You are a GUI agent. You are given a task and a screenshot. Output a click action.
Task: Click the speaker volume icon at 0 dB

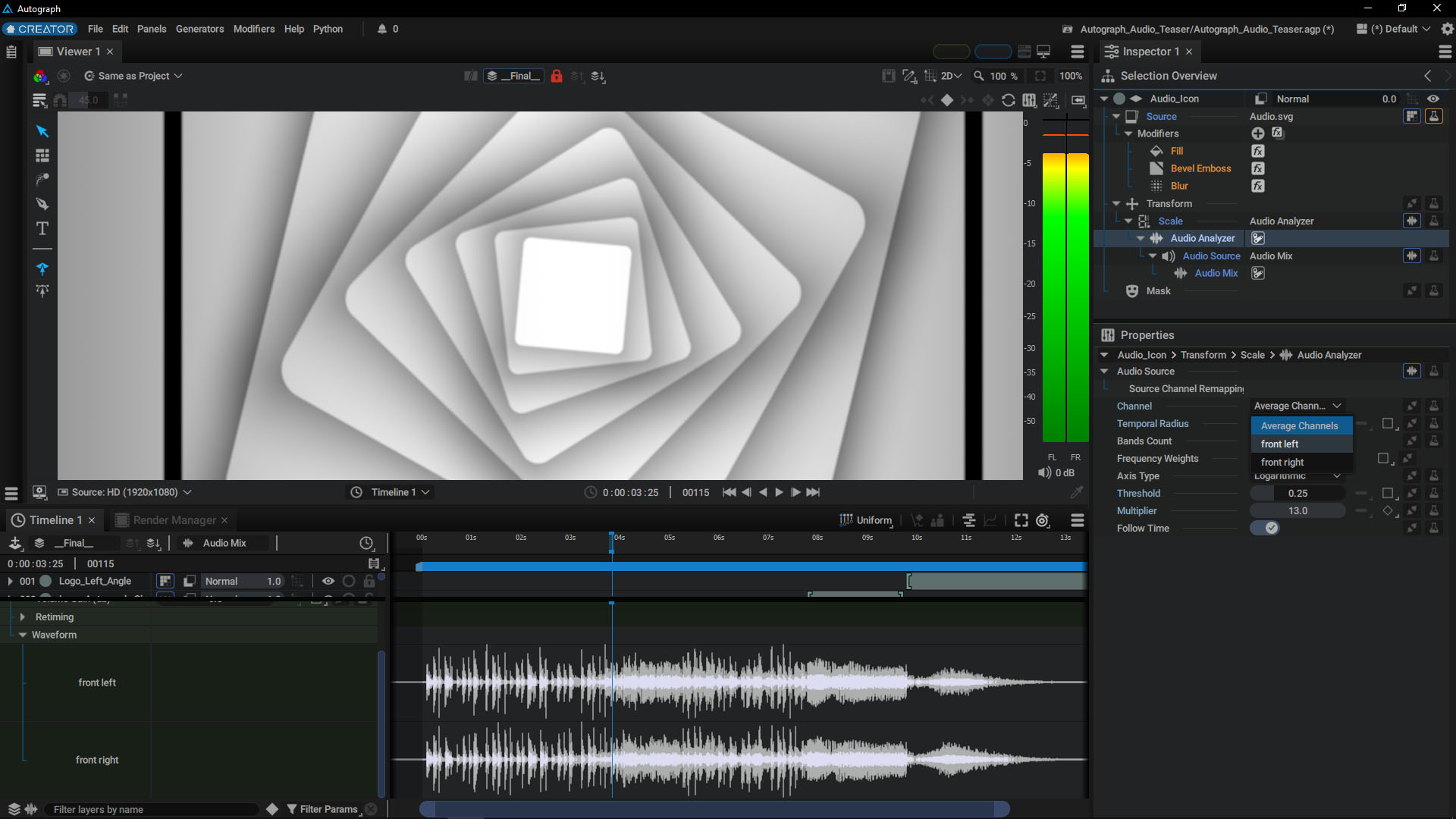pos(1044,472)
